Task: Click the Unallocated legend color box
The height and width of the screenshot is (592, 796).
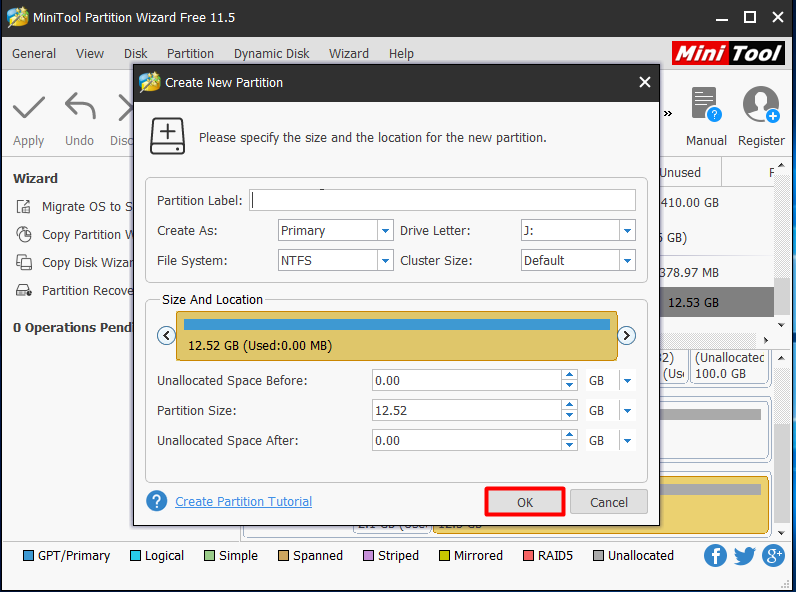Action: coord(599,556)
